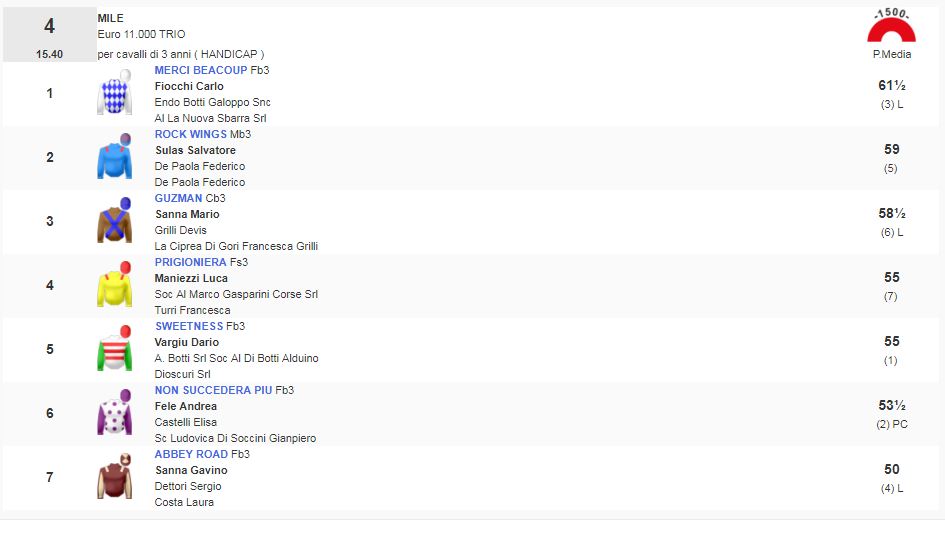Click weight 61½ for Merci Beacoup
The image size is (945, 536).
coord(891,86)
